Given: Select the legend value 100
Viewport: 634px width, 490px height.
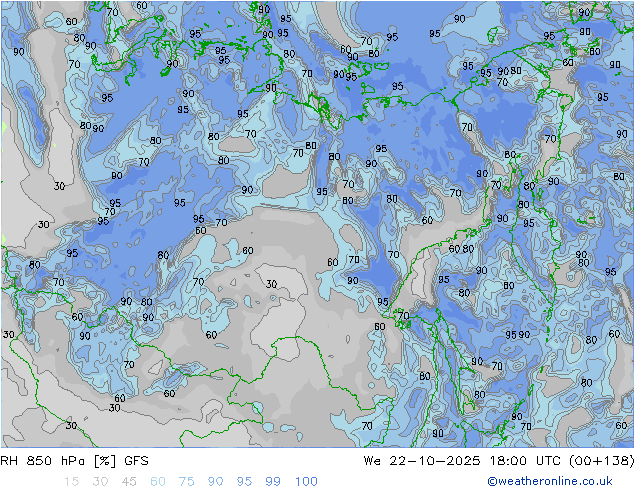Looking at the screenshot, I should (x=306, y=482).
